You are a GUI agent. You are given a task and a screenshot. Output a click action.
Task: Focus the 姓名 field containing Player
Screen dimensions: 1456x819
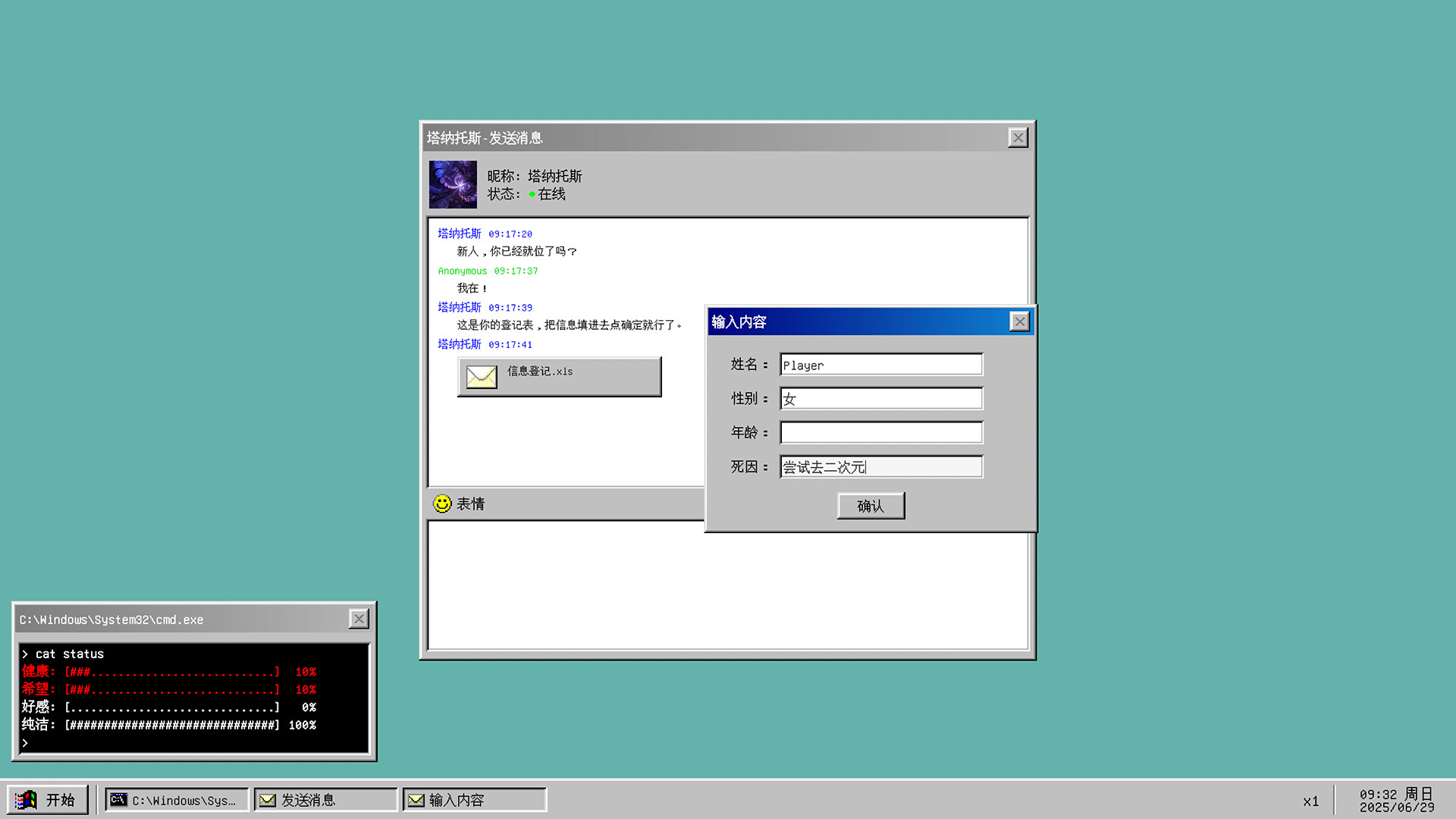point(880,365)
